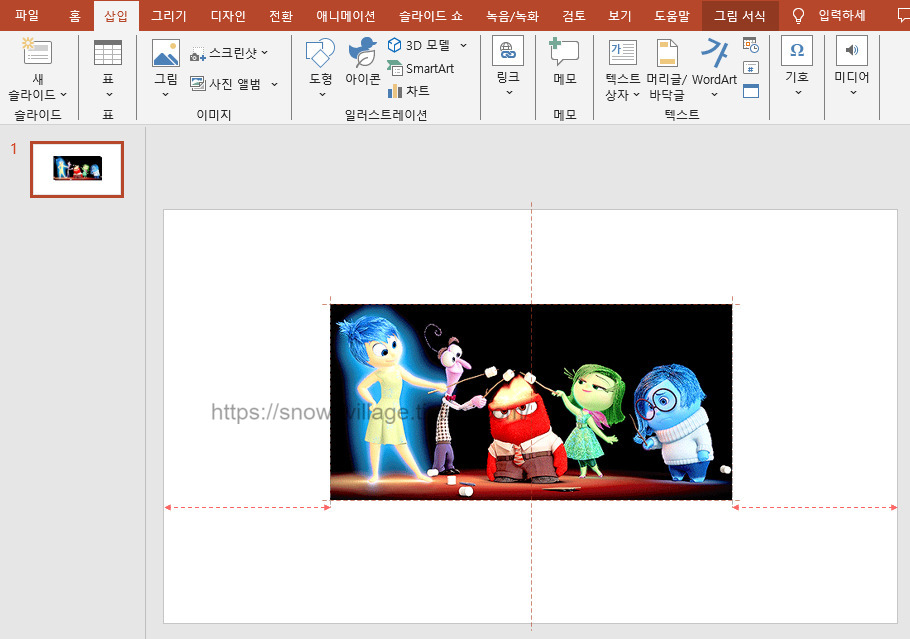
Task: Open the New Slide dropdown arrow
Action: pos(63,95)
